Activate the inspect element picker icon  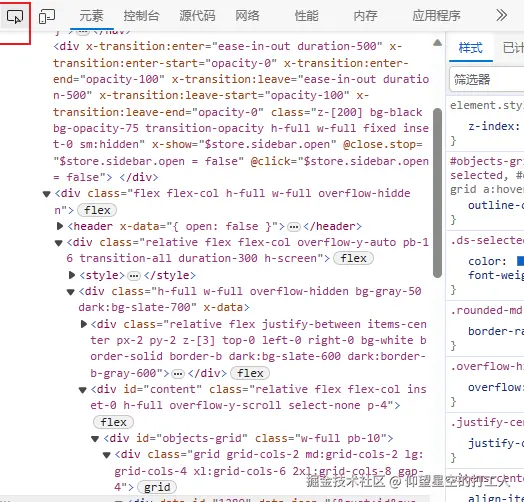(15, 16)
